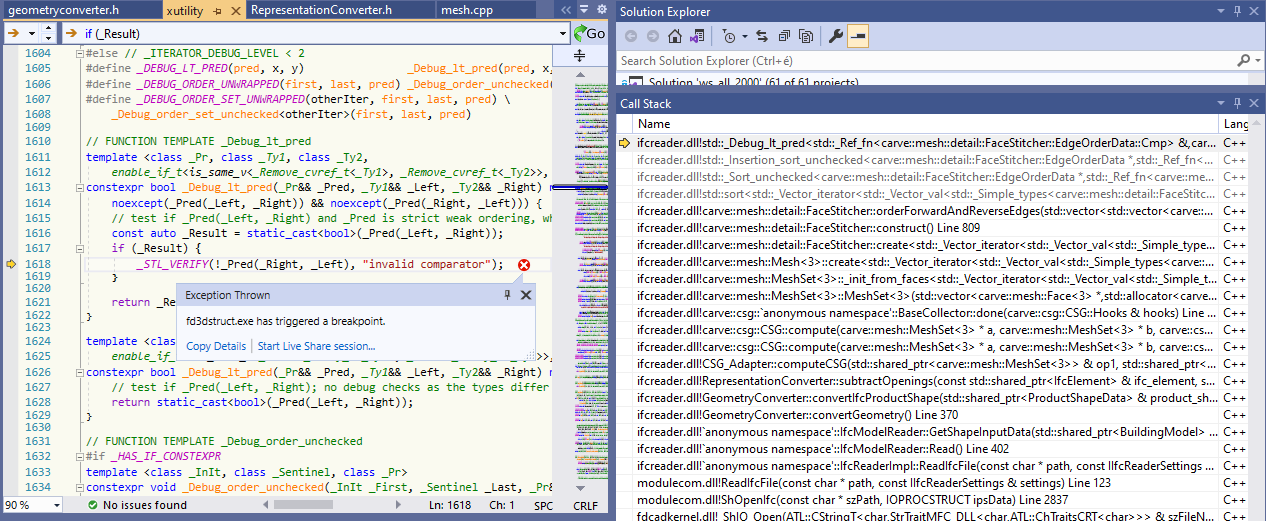Click the tab overflow double-chevron icon

tap(565, 10)
